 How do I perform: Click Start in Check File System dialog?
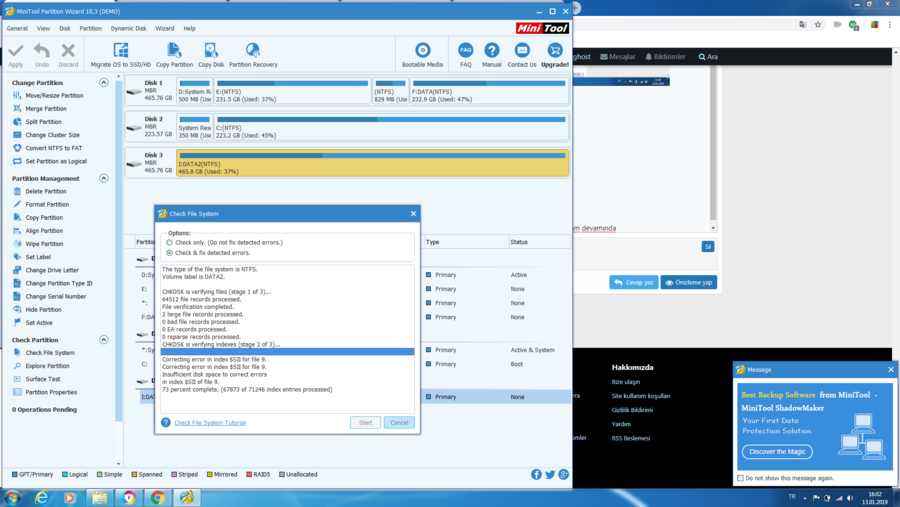366,423
